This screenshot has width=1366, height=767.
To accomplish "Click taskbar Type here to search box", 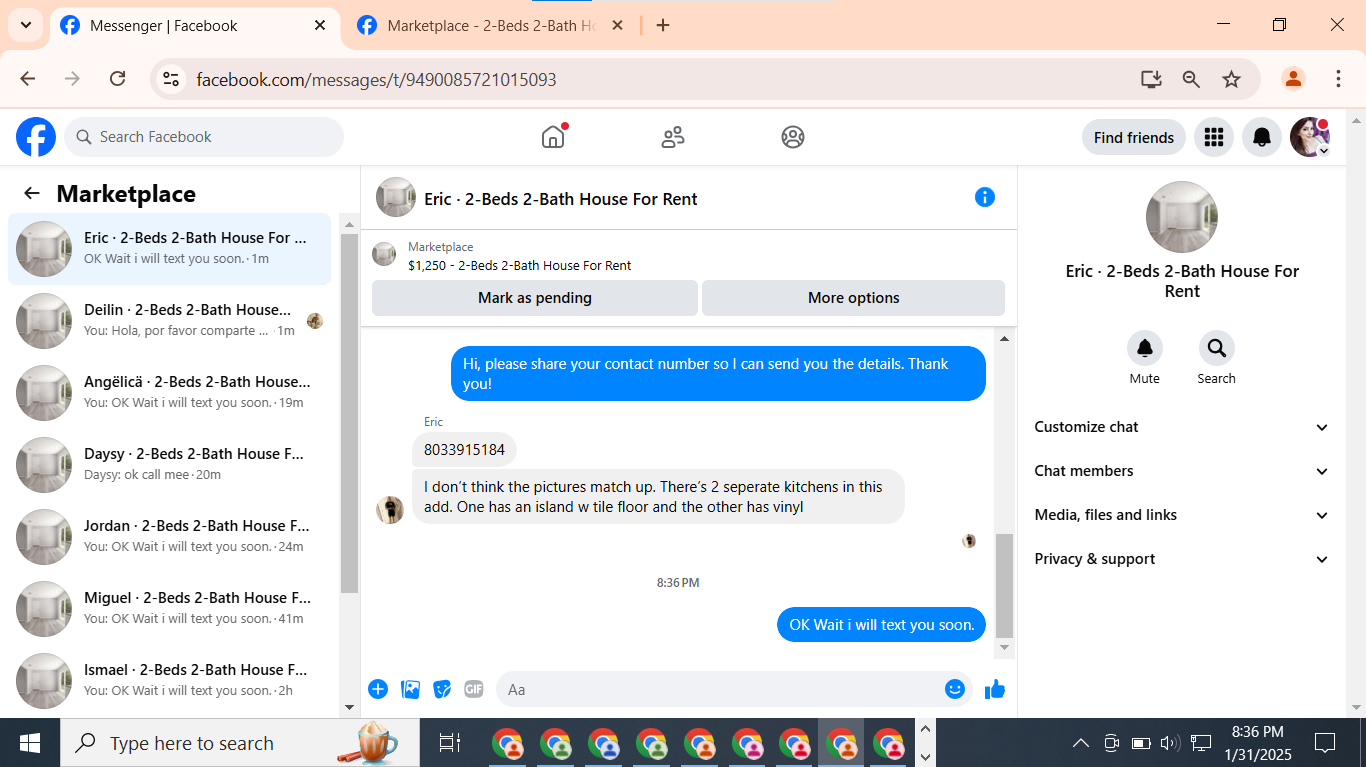I will pos(242,743).
